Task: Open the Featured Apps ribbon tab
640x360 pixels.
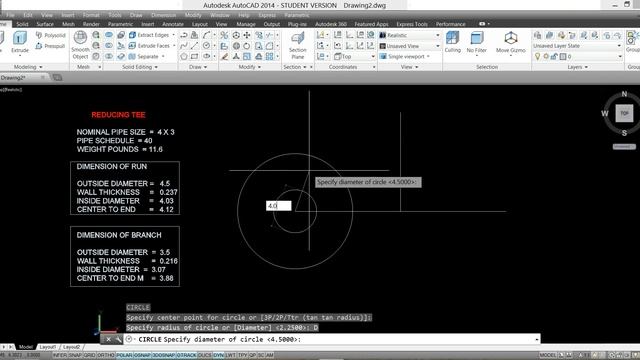Action: pos(371,24)
